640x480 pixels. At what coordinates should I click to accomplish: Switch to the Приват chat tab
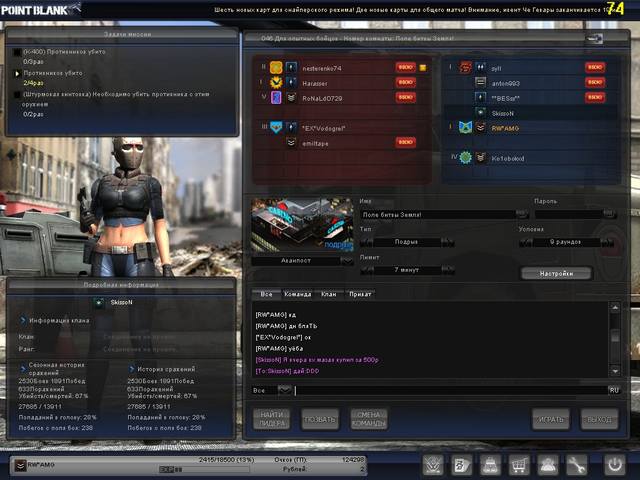pos(360,294)
